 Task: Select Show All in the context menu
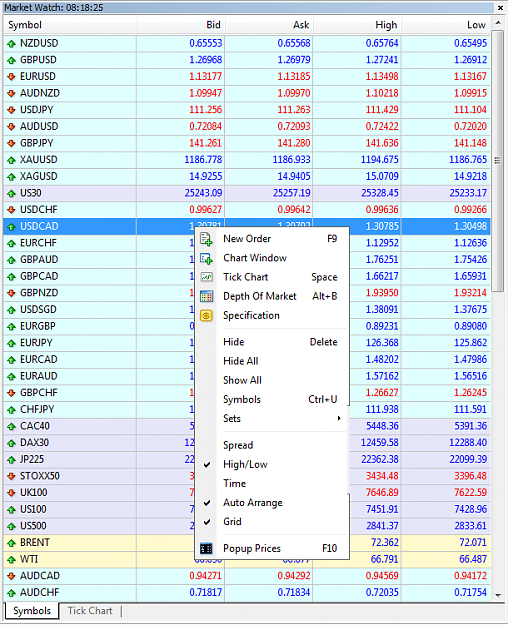click(x=272, y=380)
